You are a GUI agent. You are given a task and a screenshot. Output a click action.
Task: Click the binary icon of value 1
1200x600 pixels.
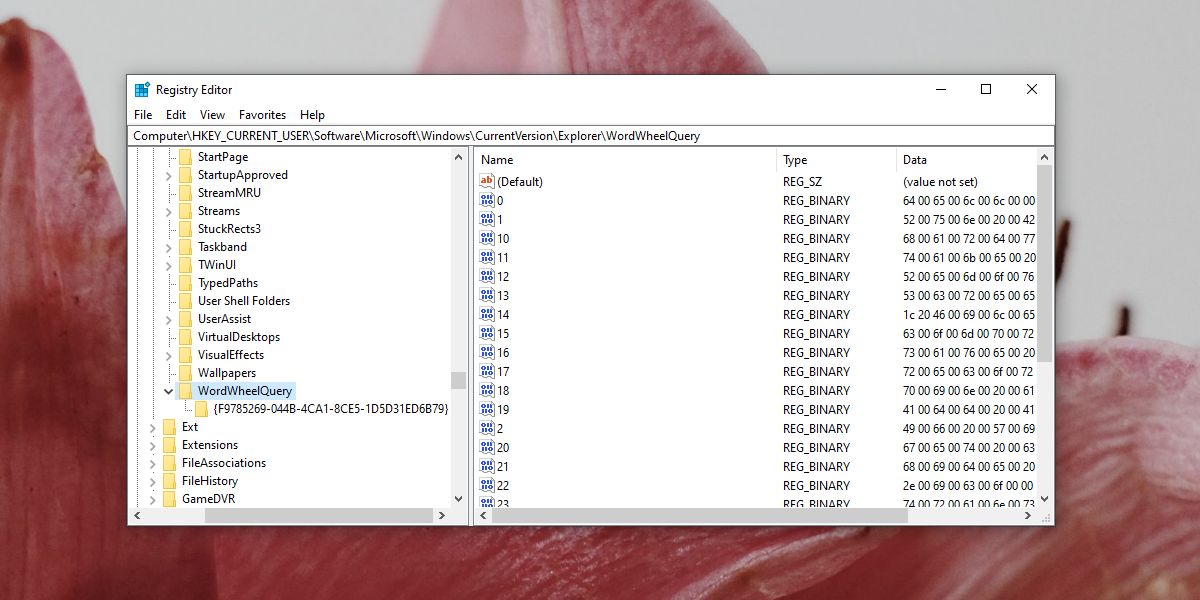click(487, 219)
